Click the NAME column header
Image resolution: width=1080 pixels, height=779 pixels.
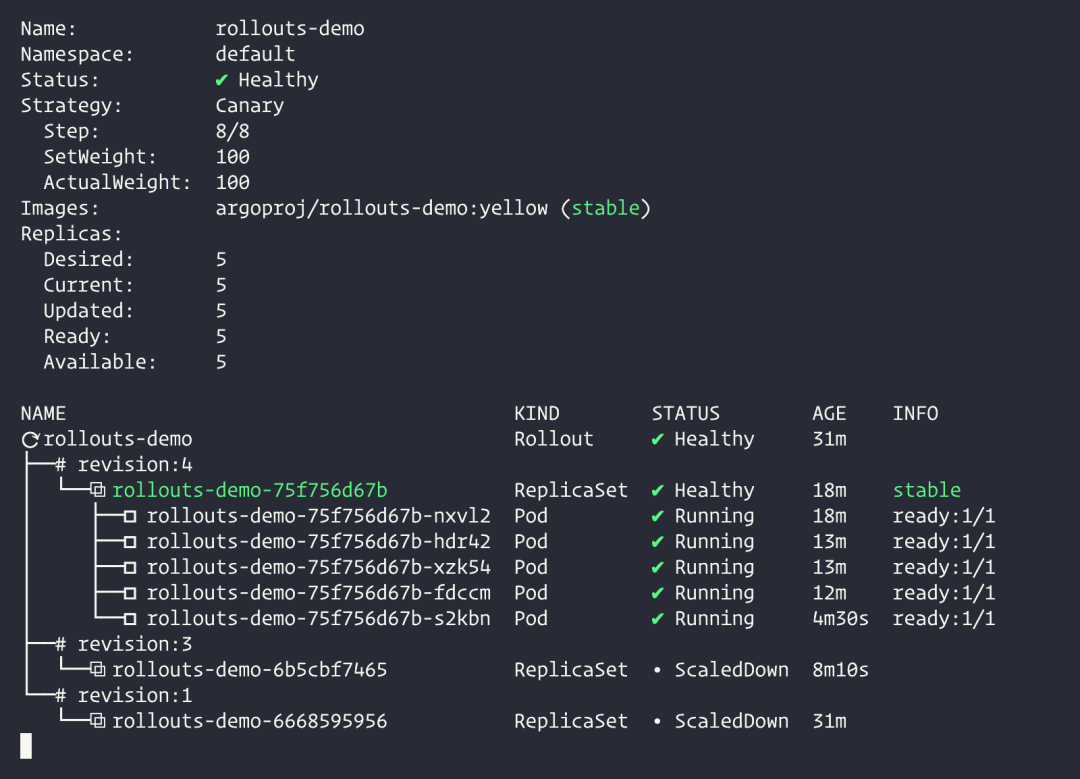pos(43,413)
